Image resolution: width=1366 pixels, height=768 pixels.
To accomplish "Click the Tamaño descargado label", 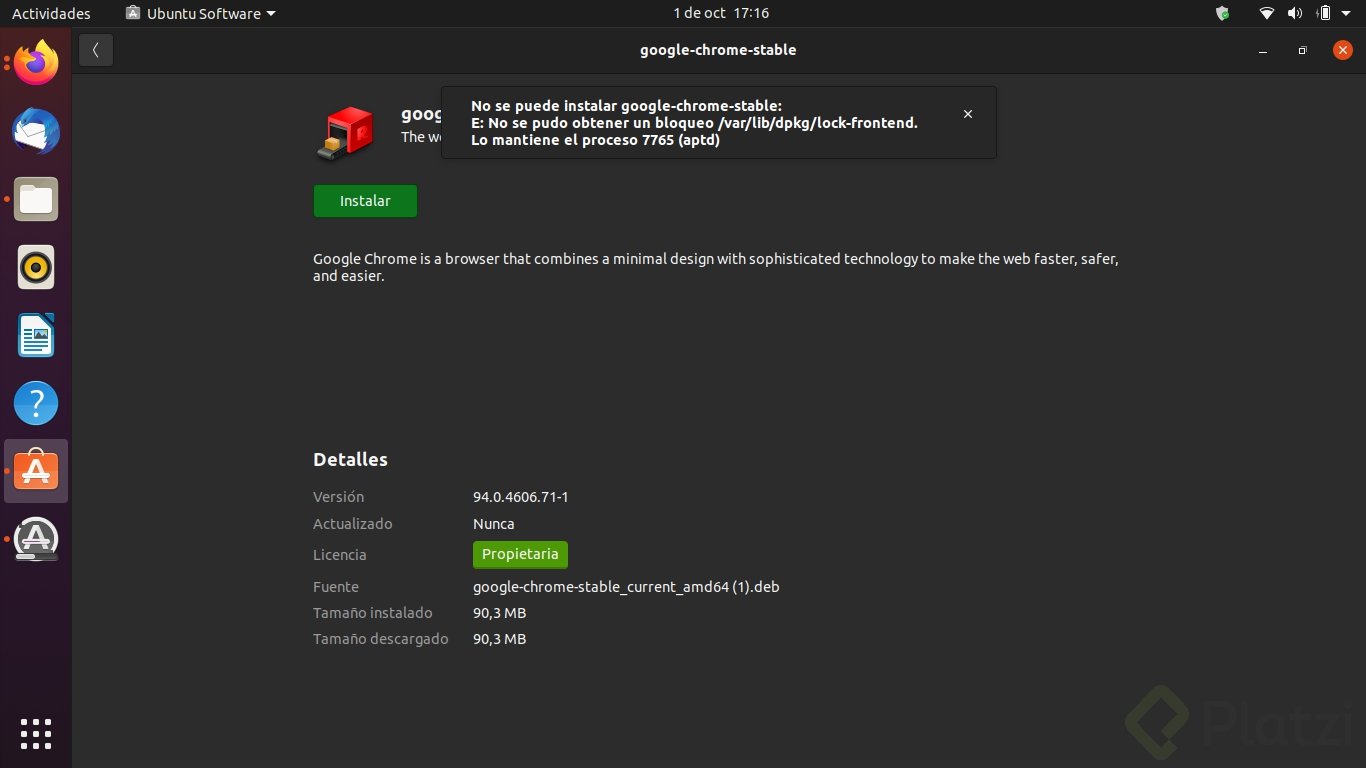I will click(x=381, y=639).
